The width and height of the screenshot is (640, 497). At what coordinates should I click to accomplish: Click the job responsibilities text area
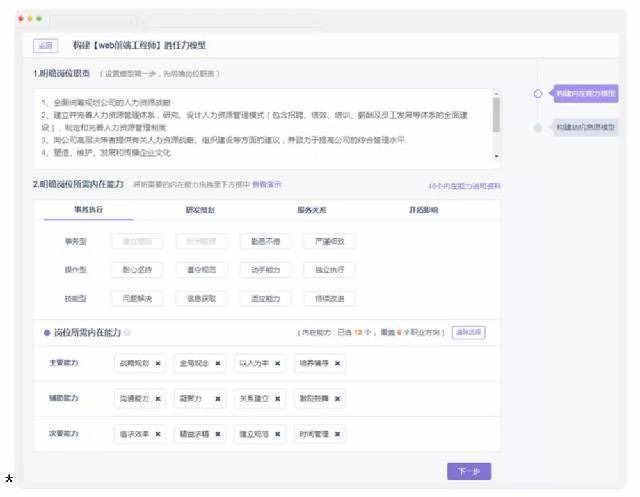[x=260, y=126]
